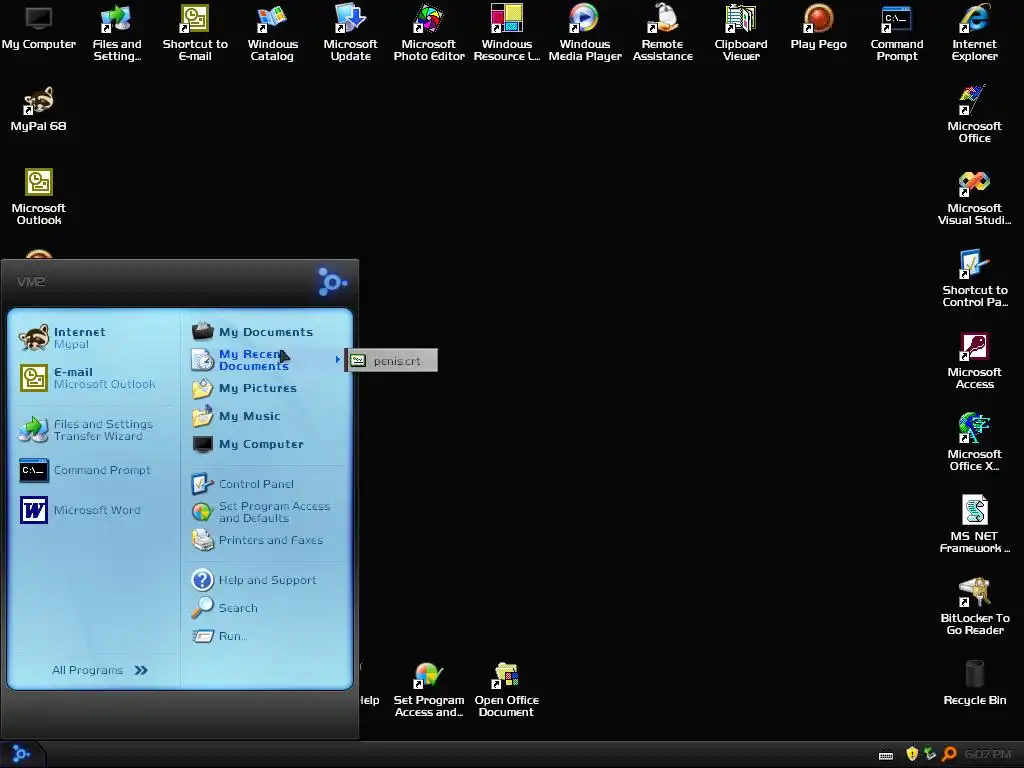Click the VM2 user name header
Viewport: 1024px width, 768px height.
(31, 281)
